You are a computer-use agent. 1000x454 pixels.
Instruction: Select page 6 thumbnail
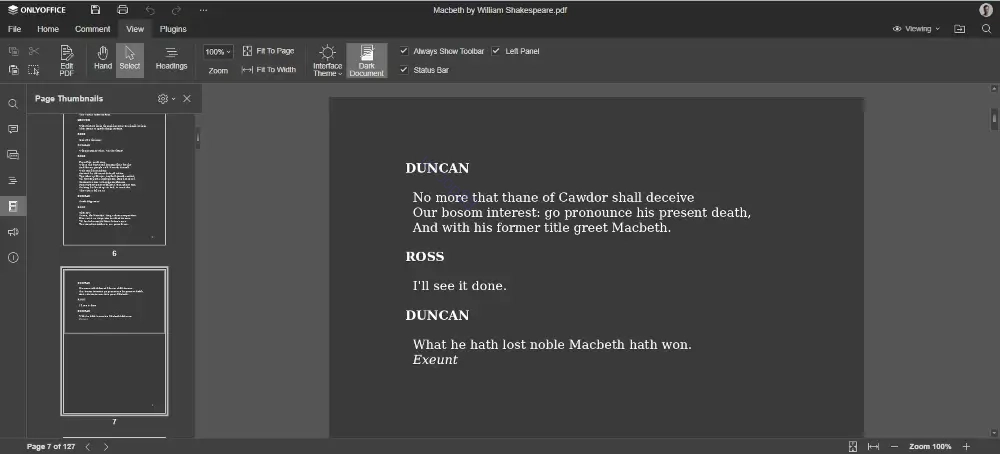coord(114,179)
